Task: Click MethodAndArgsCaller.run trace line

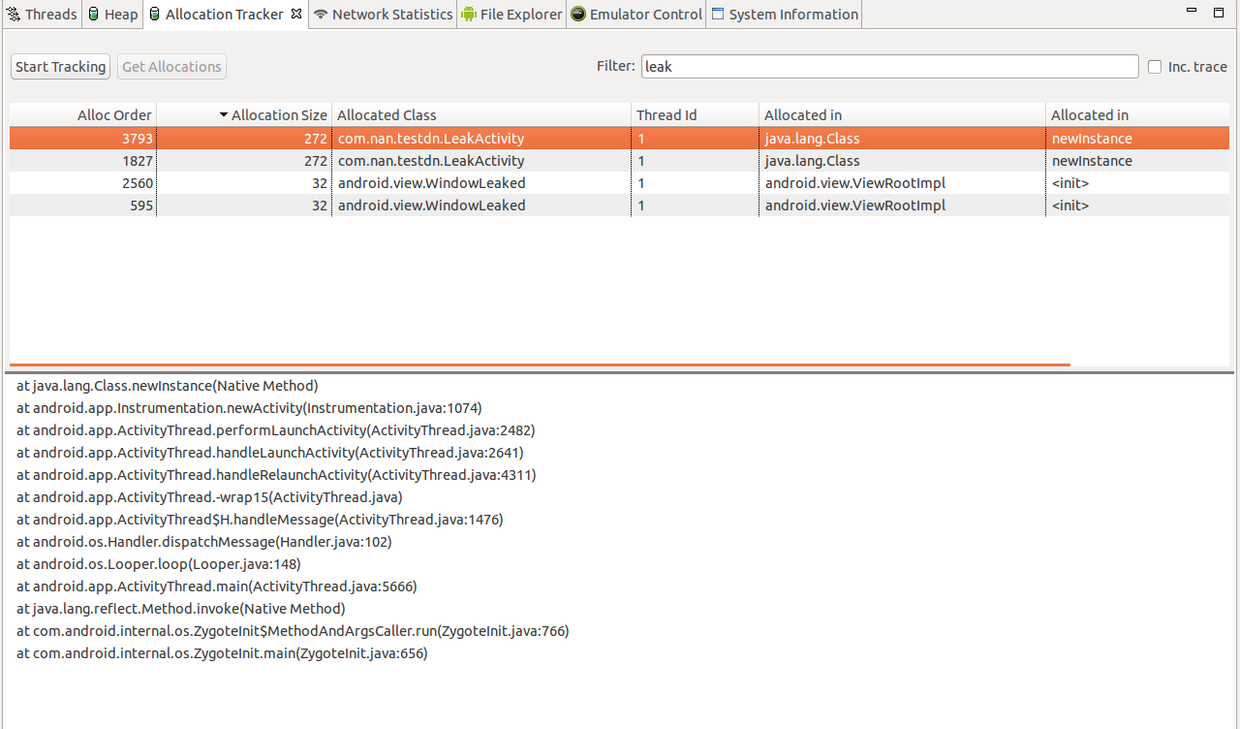Action: (293, 631)
